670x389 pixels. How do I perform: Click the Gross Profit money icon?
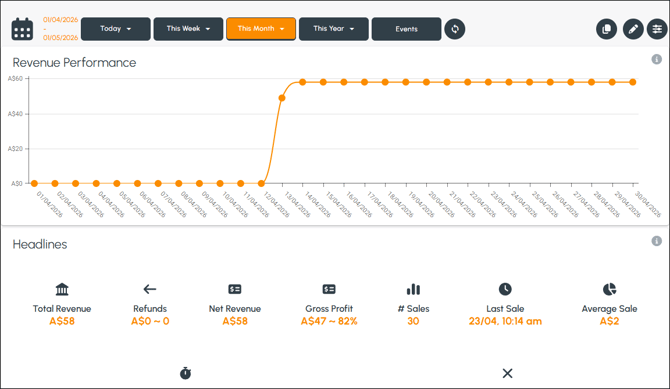(x=329, y=289)
